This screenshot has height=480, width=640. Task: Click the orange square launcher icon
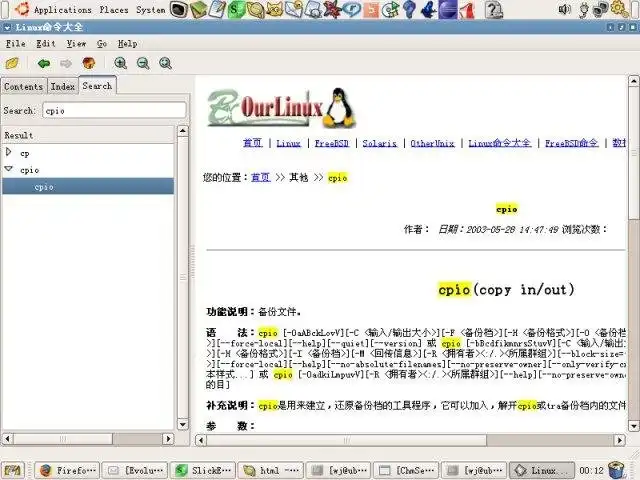[x=371, y=9]
